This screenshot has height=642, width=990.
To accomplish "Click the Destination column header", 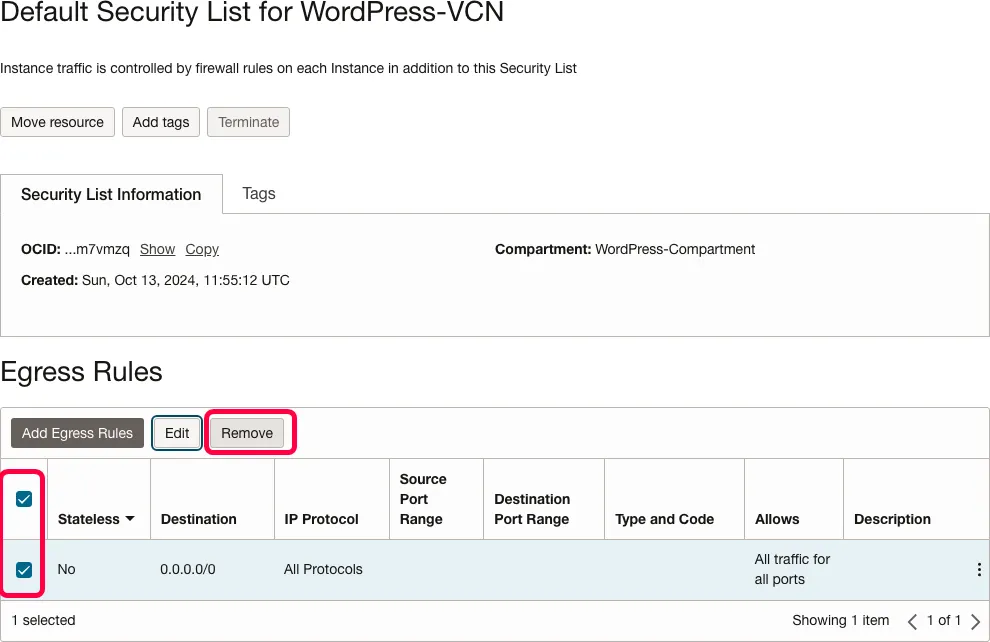I will 198,520.
